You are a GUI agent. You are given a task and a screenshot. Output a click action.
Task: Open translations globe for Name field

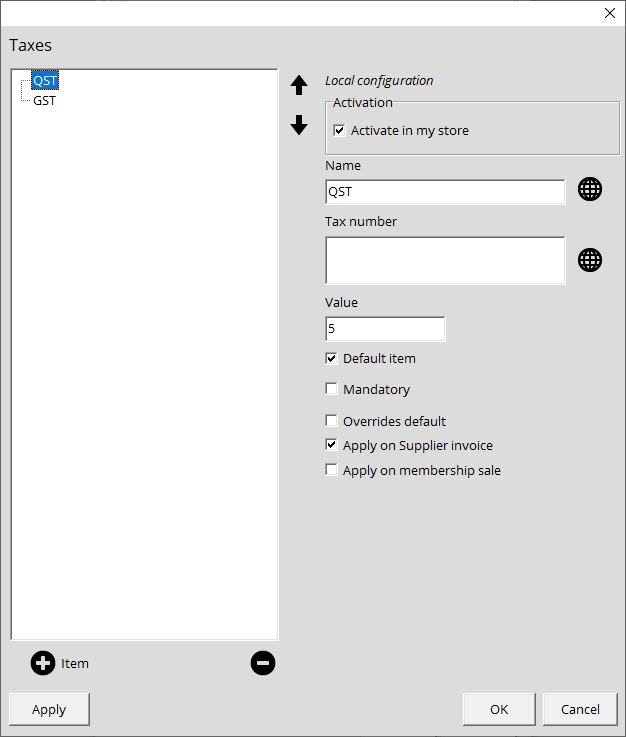pos(590,189)
